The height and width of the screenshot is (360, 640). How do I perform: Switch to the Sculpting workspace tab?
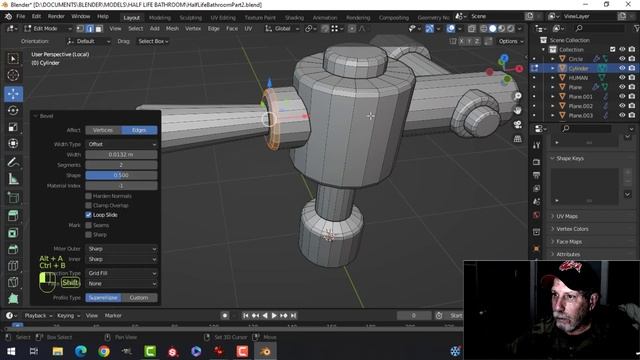coord(191,18)
